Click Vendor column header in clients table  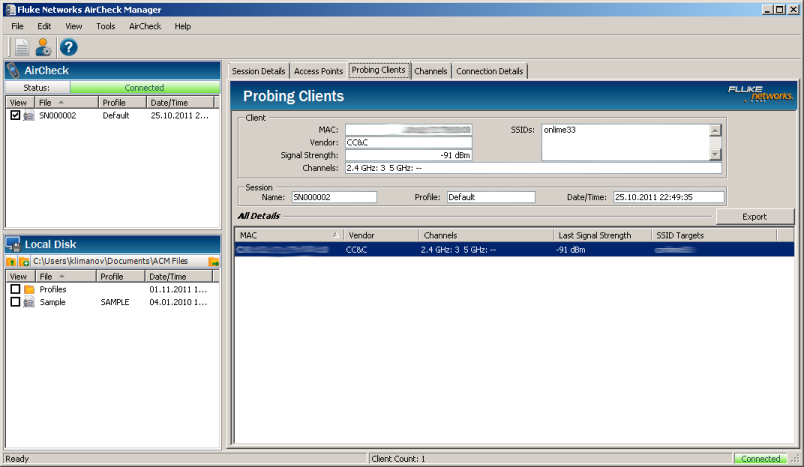coord(381,235)
